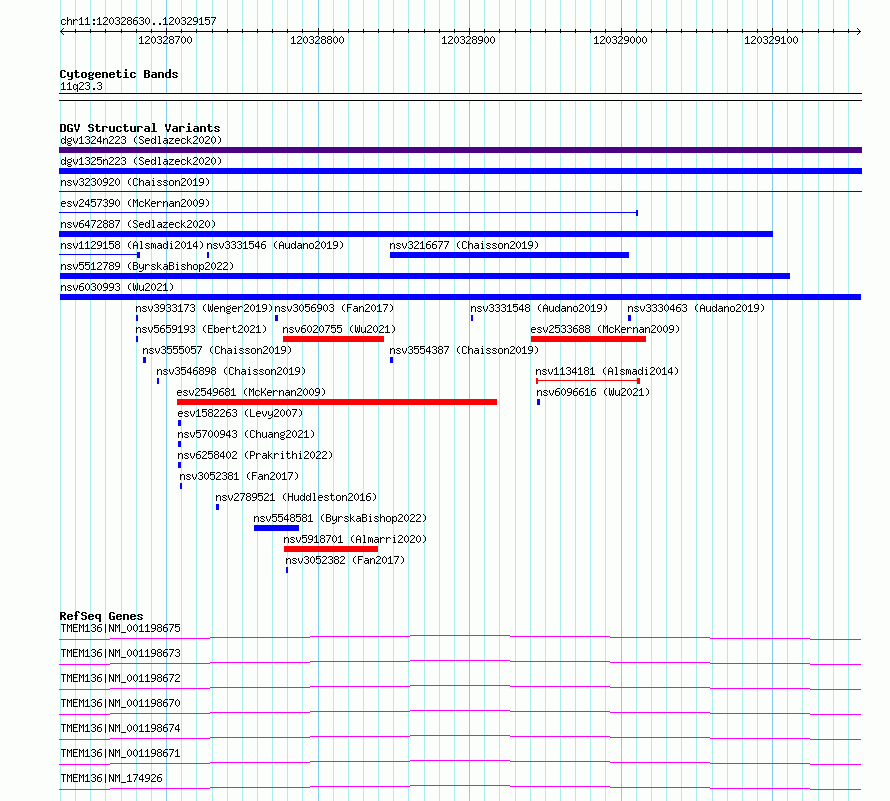Click ruler position 120328700
The height and width of the screenshot is (801, 890).
click(165, 40)
